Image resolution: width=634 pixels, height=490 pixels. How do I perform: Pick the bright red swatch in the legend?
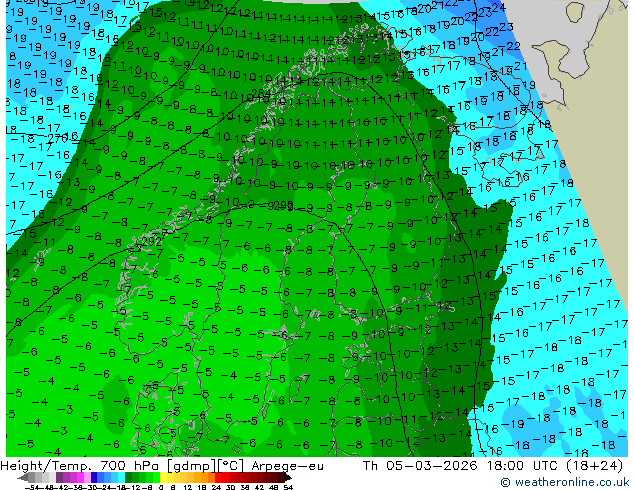click(218, 478)
